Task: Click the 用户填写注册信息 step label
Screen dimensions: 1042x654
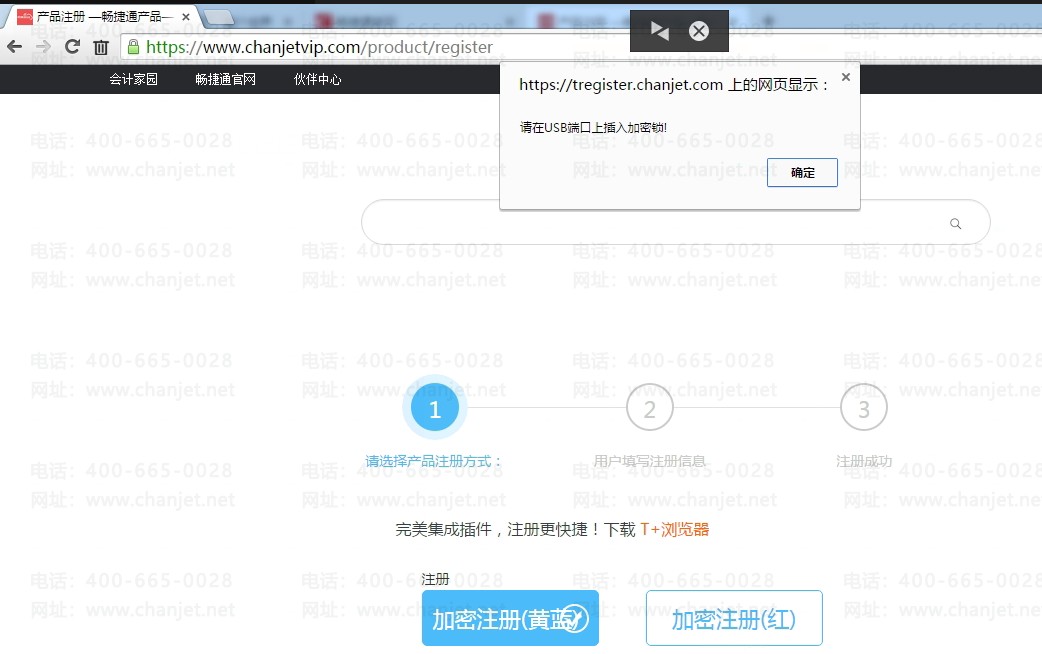Action: [x=649, y=461]
